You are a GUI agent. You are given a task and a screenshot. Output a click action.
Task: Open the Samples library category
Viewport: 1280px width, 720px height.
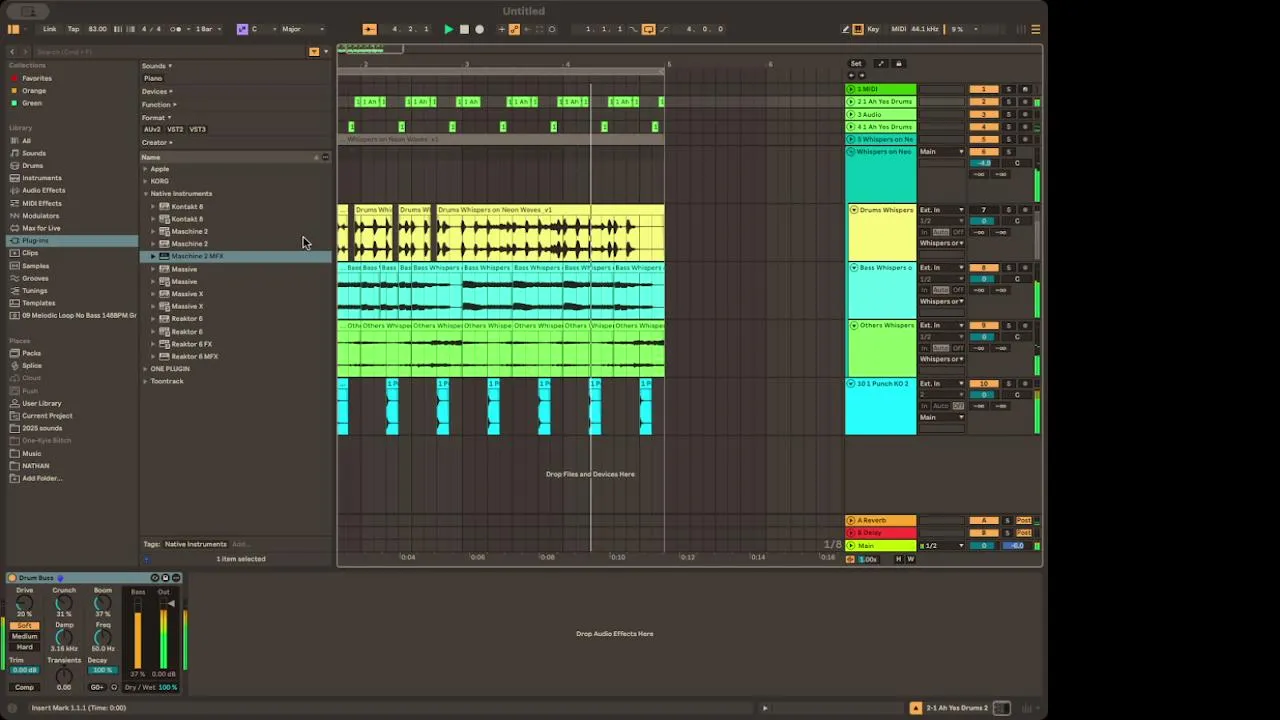pos(36,266)
